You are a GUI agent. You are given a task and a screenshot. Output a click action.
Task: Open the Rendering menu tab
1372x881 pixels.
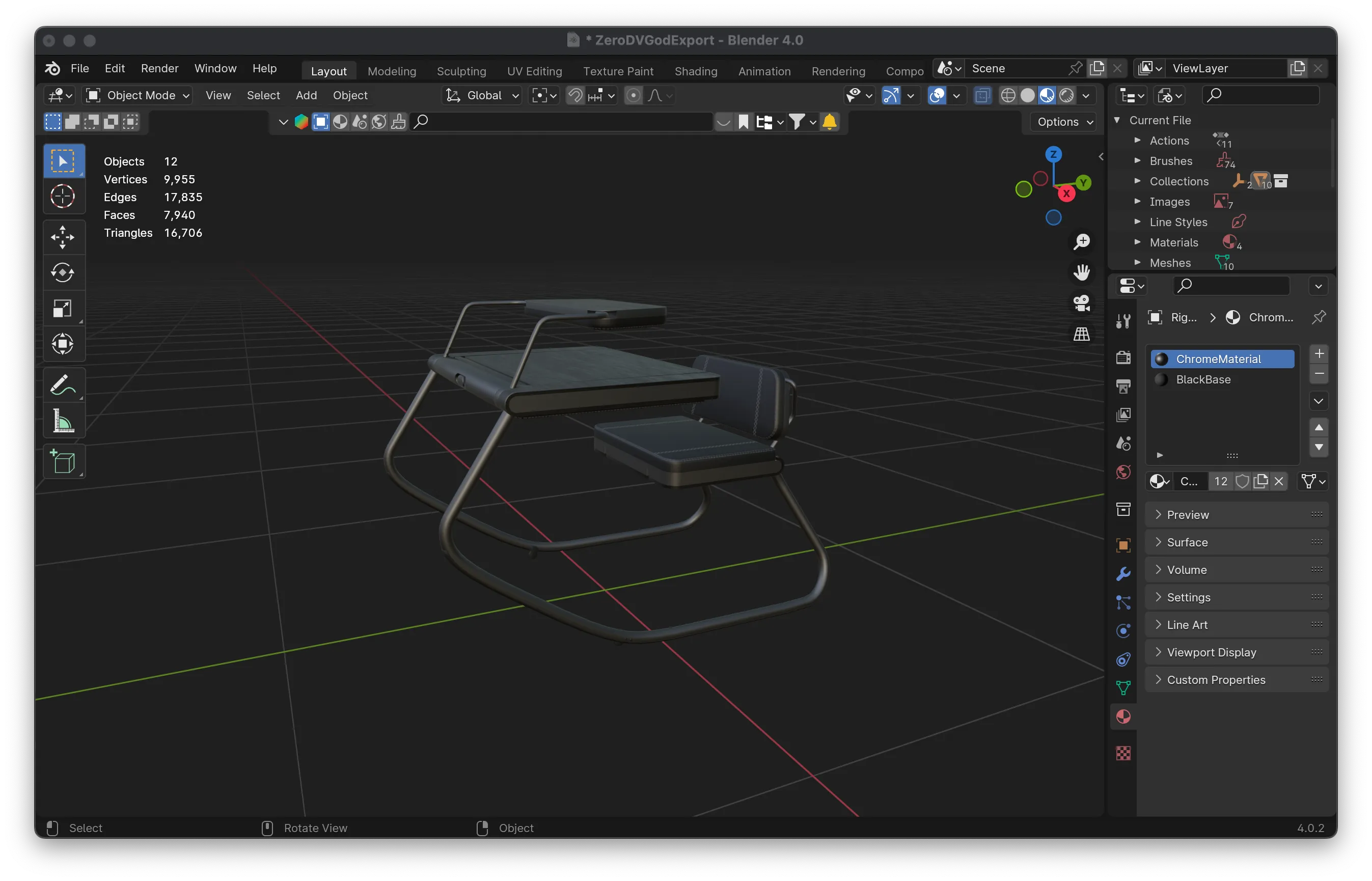[838, 71]
